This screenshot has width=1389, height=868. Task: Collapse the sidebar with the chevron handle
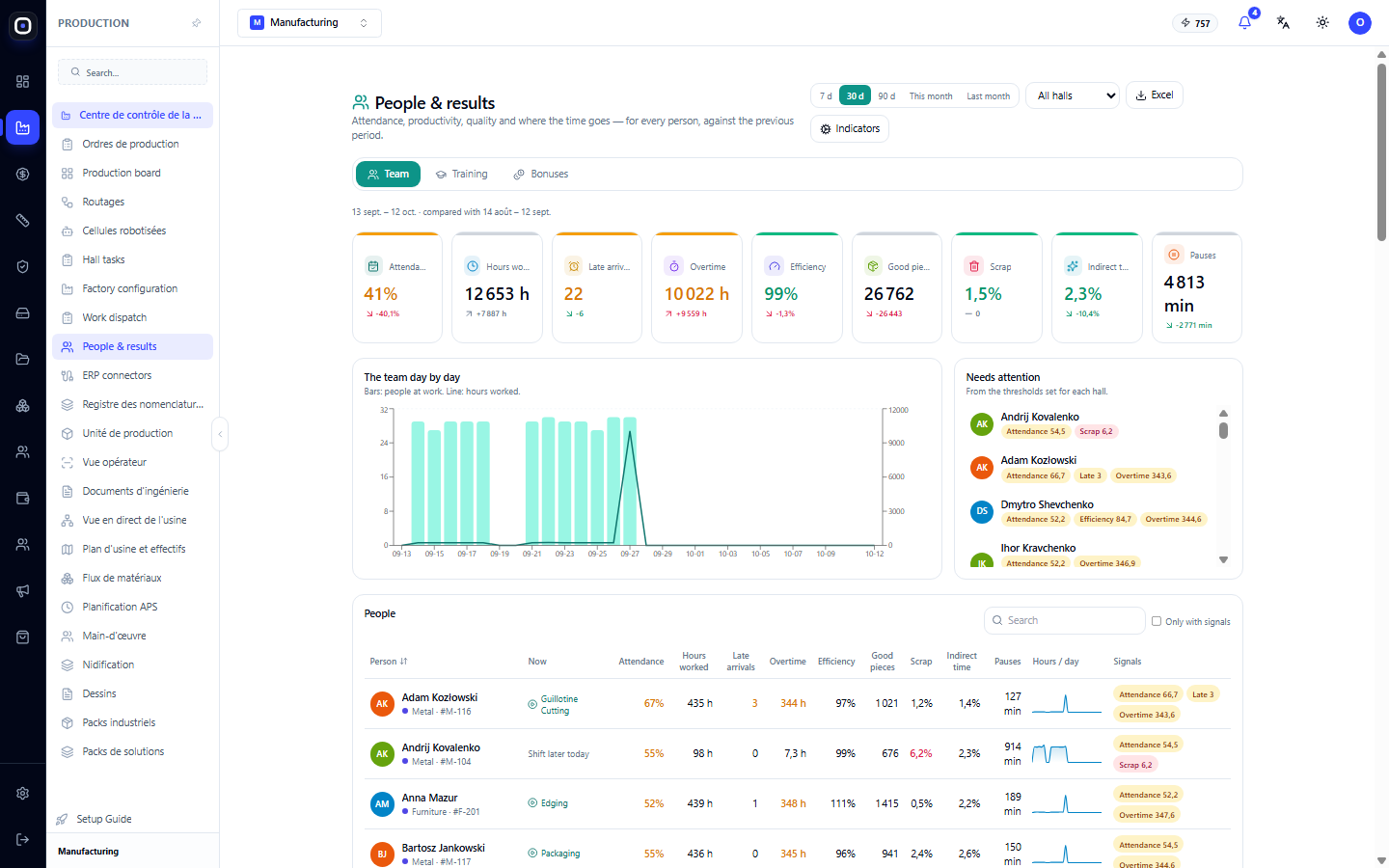(220, 434)
